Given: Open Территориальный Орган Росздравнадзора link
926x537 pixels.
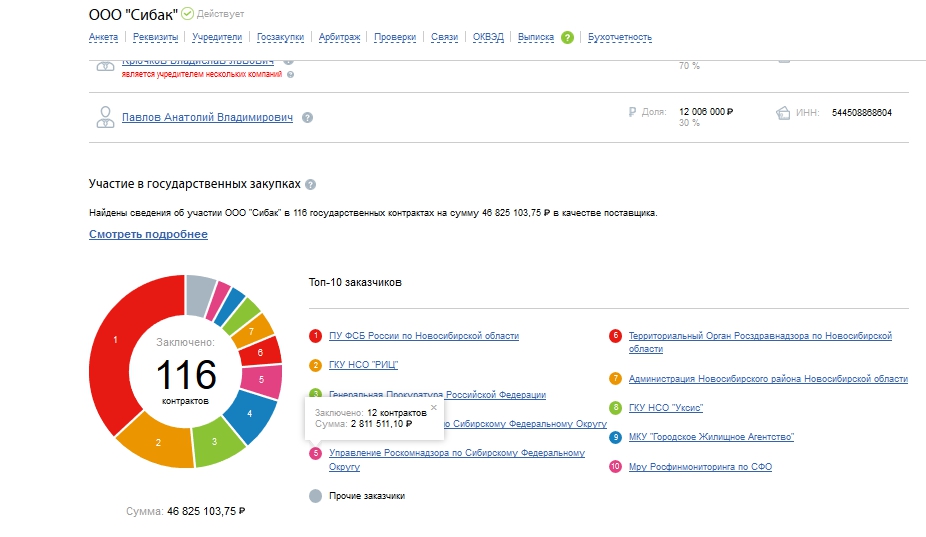Looking at the screenshot, I should tap(760, 342).
